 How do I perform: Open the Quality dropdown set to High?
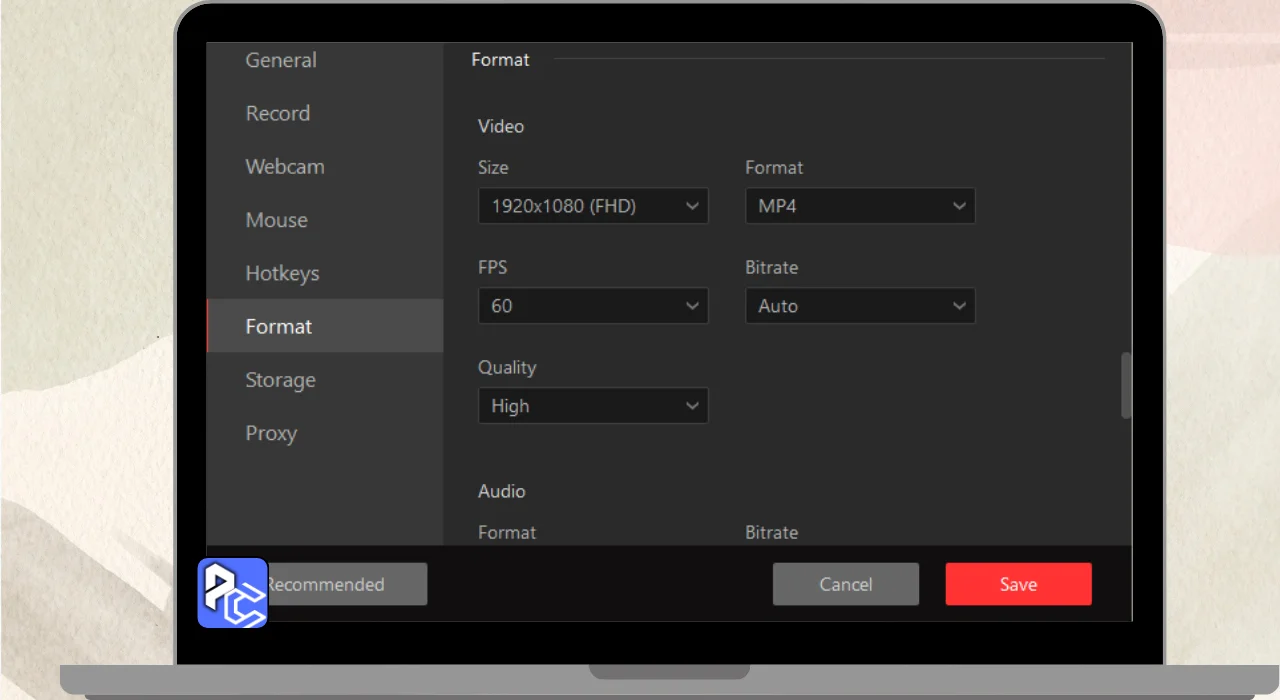point(592,406)
